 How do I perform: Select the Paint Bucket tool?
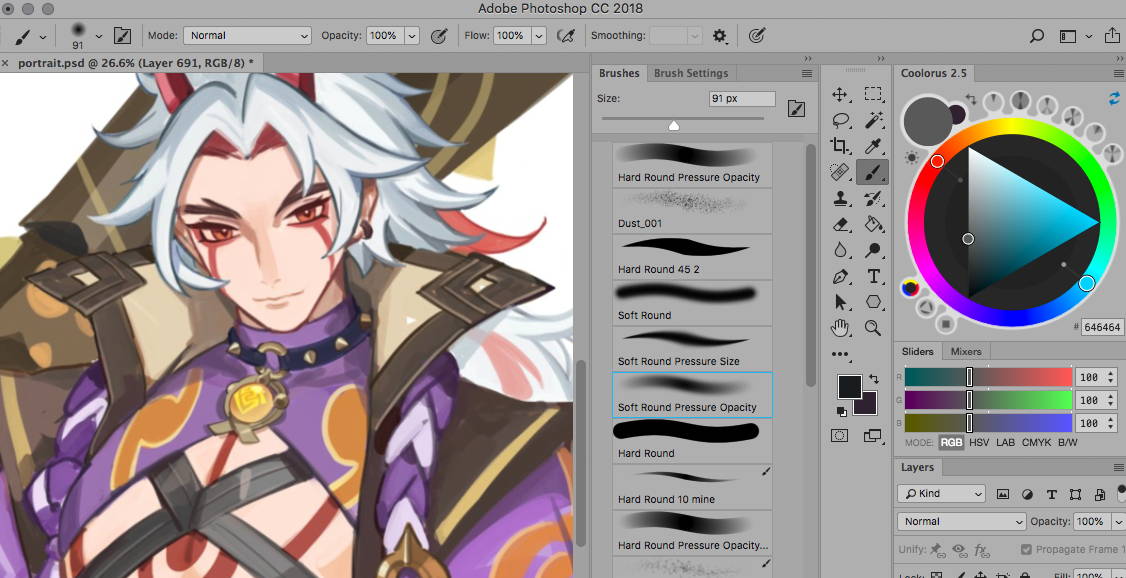pyautogui.click(x=873, y=224)
